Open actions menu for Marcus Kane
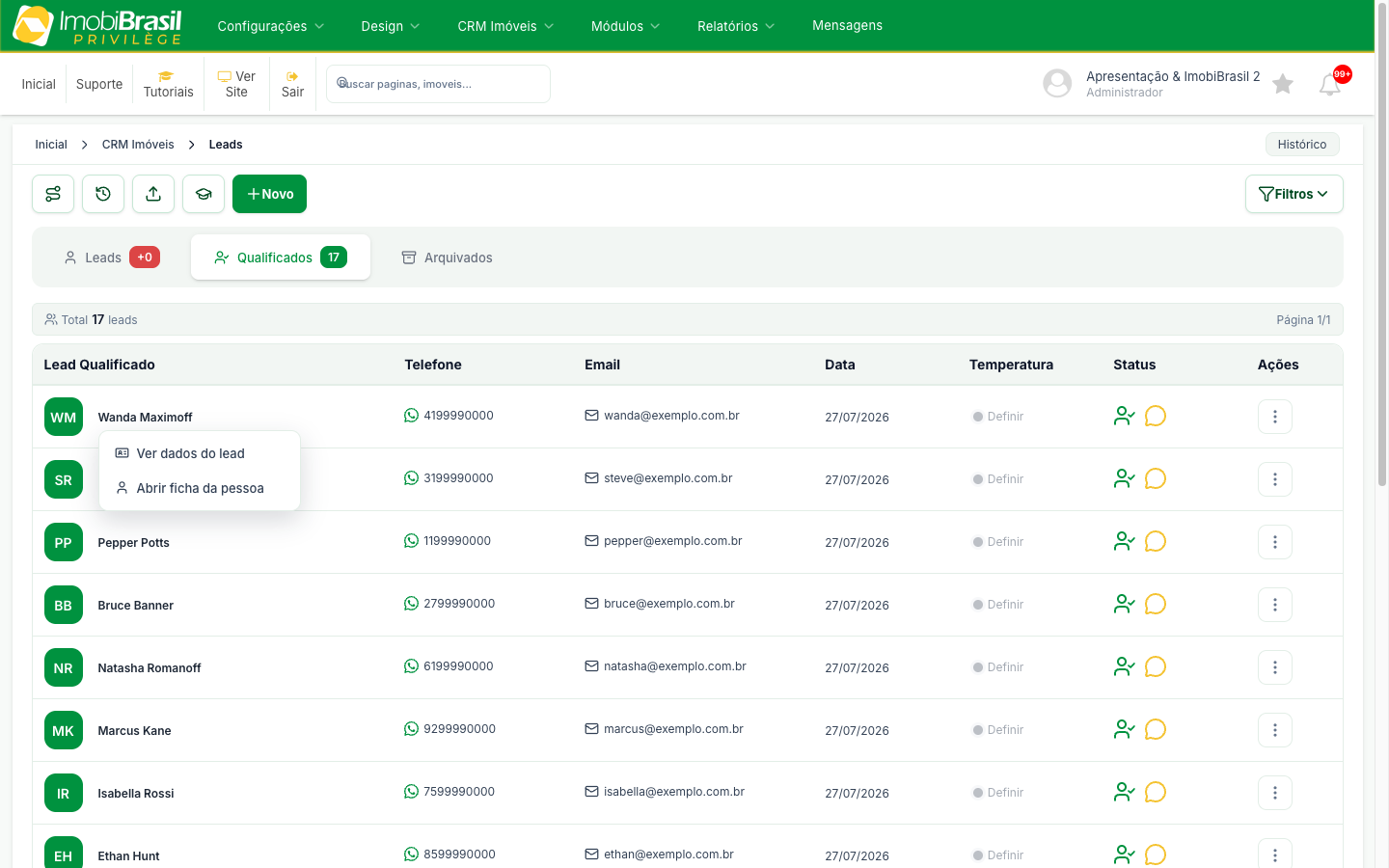The width and height of the screenshot is (1389, 868). tap(1275, 730)
